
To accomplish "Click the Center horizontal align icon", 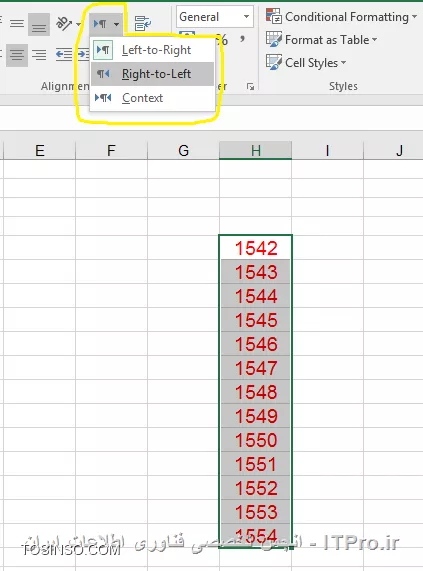I will click(17, 55).
